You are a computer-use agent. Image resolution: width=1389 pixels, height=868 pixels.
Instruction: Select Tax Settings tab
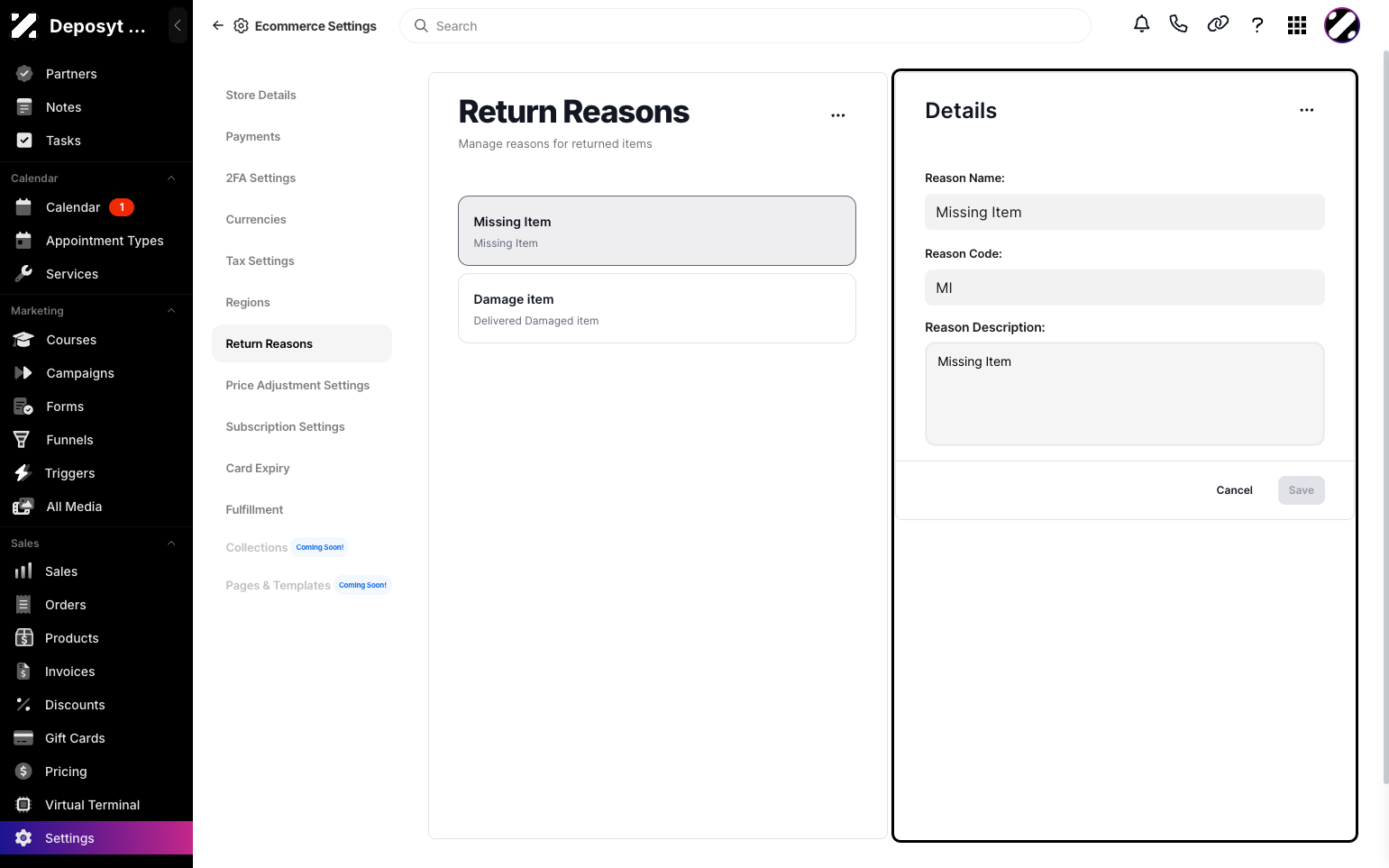coord(260,260)
